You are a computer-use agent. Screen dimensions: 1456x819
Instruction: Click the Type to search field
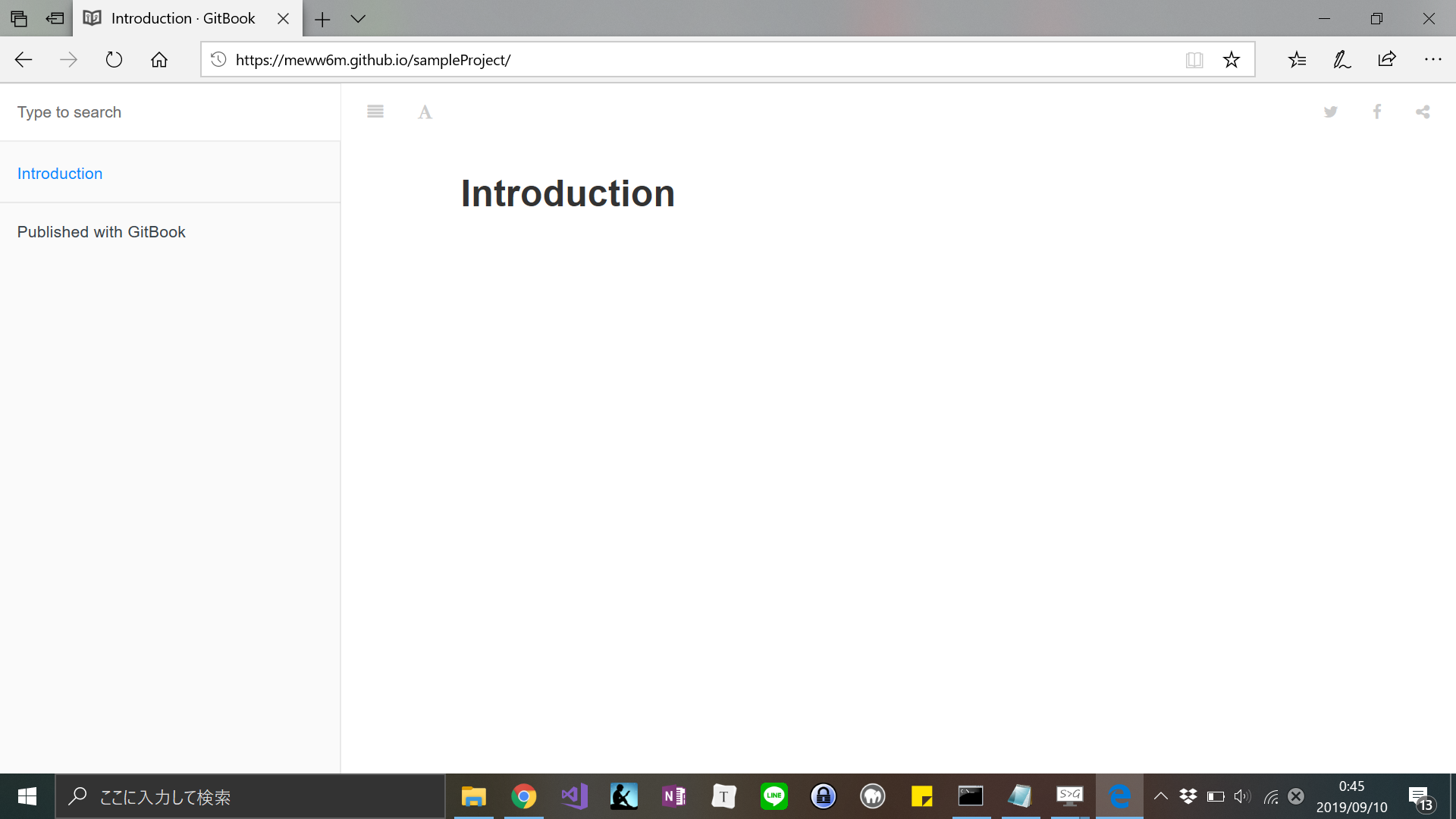[170, 112]
